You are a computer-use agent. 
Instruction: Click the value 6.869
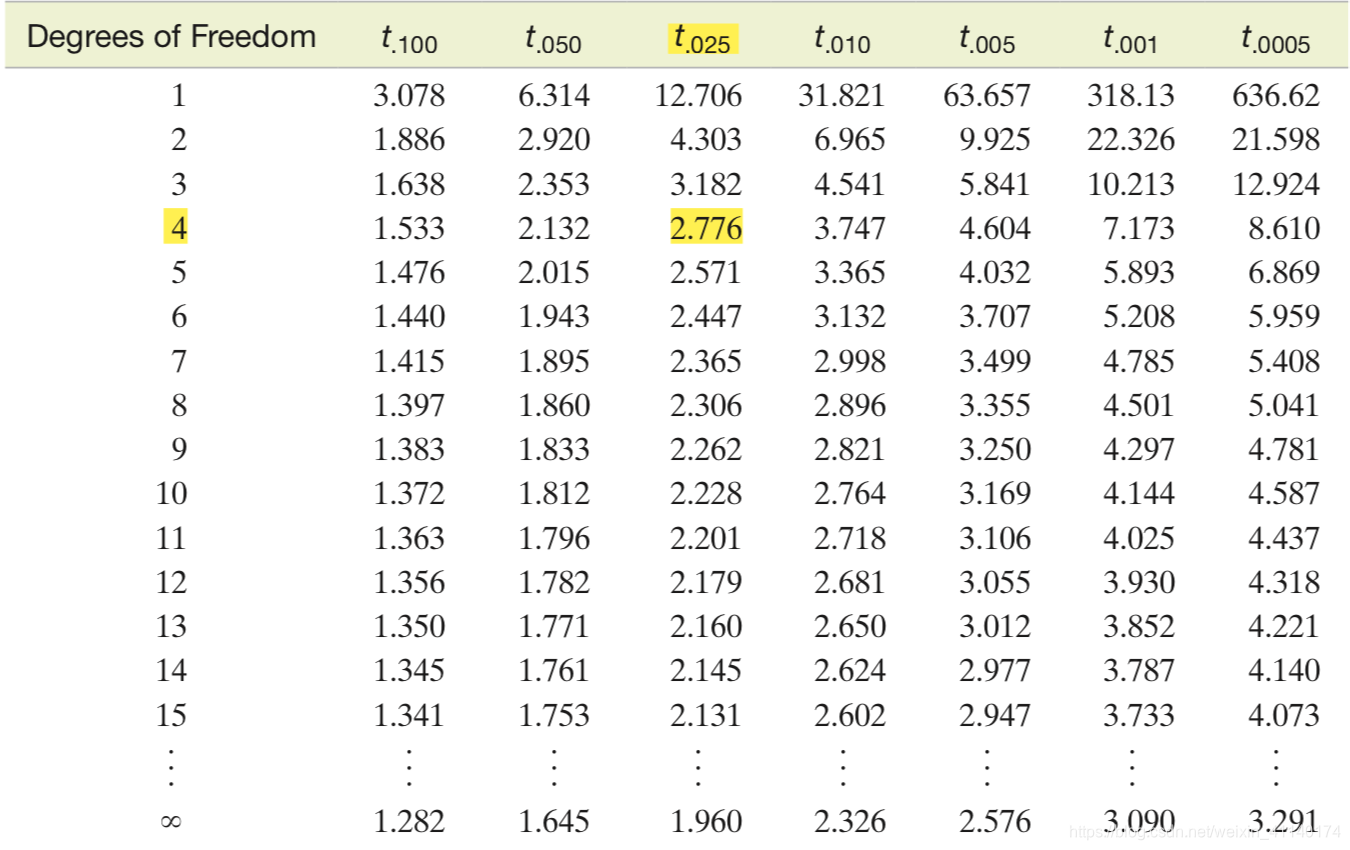point(1284,273)
